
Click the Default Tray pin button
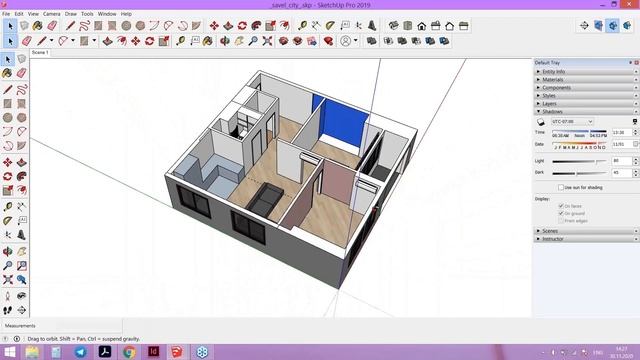(631, 62)
